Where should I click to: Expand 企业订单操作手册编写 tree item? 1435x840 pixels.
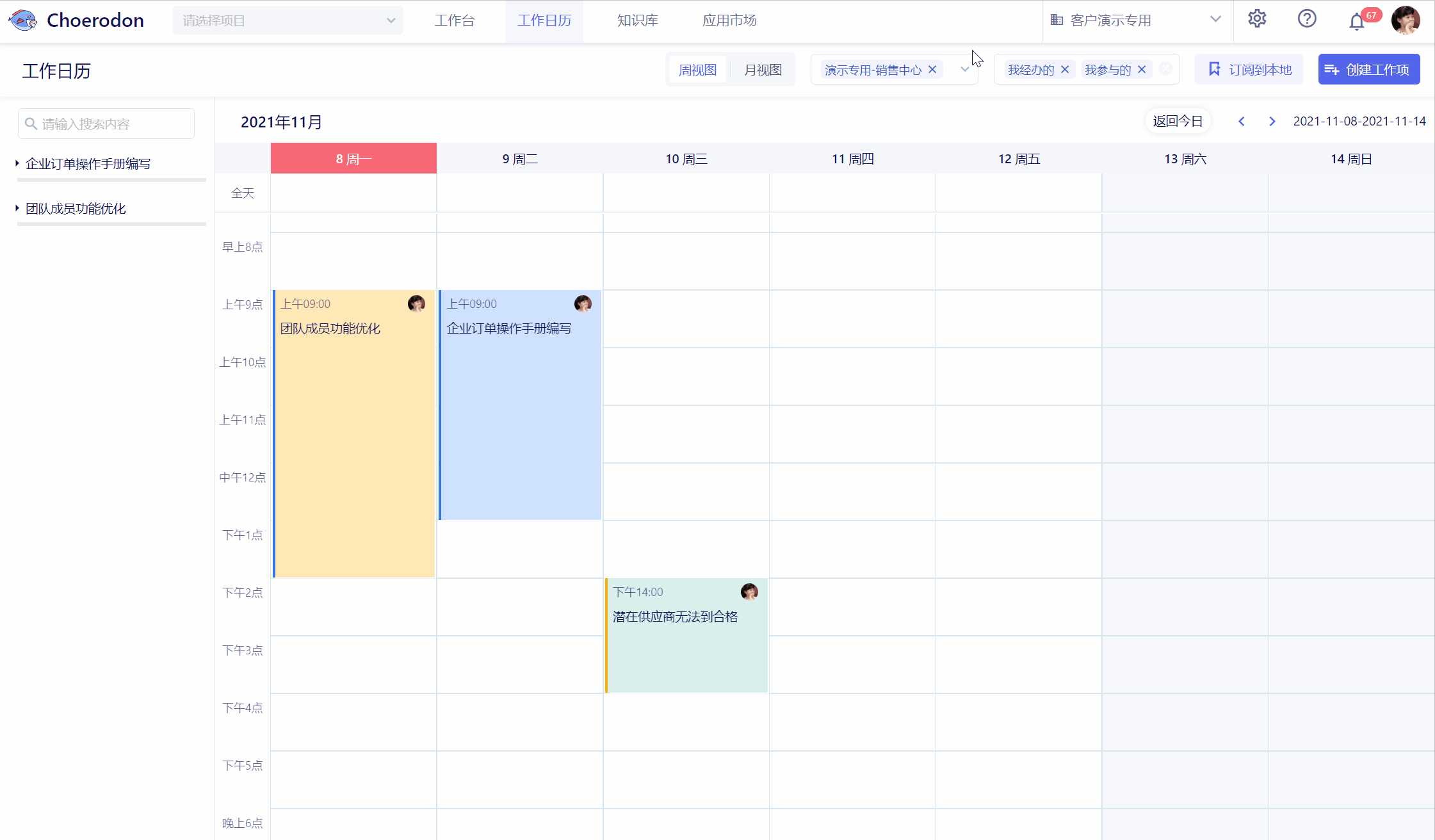click(x=17, y=164)
